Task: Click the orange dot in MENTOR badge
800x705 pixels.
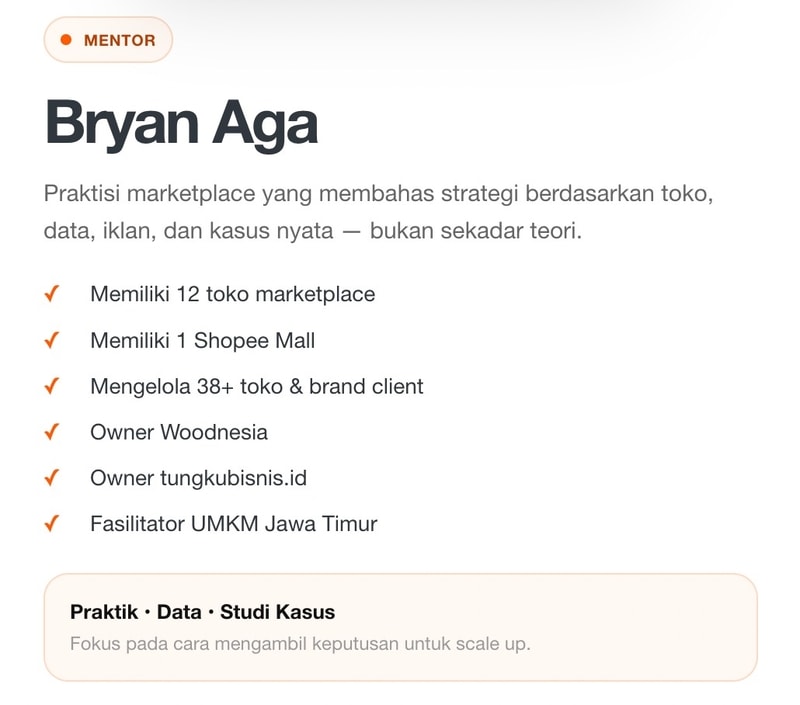Action: click(66, 40)
